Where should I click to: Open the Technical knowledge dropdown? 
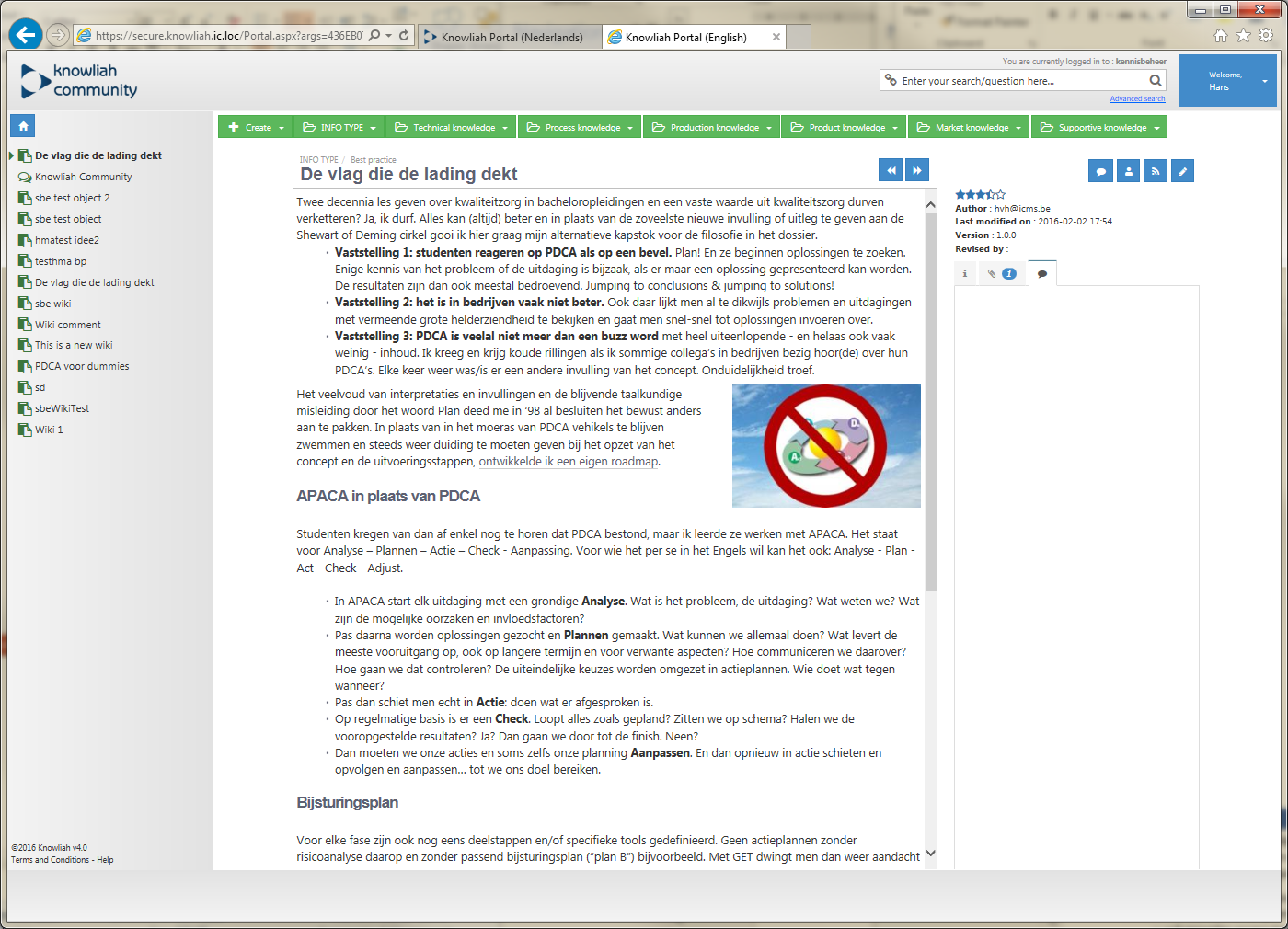[452, 128]
